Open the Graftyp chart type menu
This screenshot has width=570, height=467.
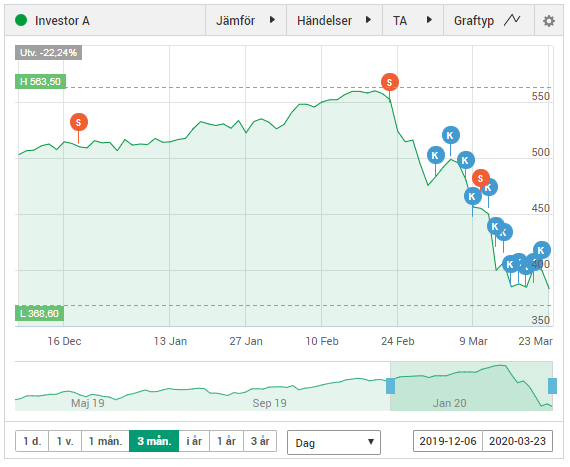(x=489, y=20)
